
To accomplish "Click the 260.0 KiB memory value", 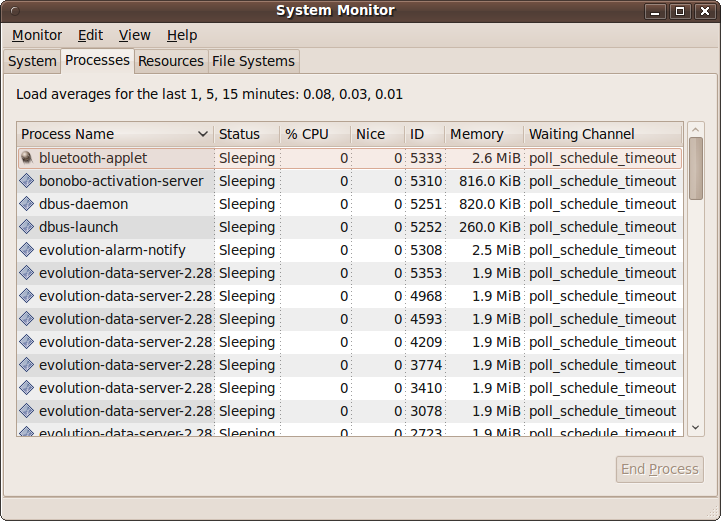I will tap(490, 227).
